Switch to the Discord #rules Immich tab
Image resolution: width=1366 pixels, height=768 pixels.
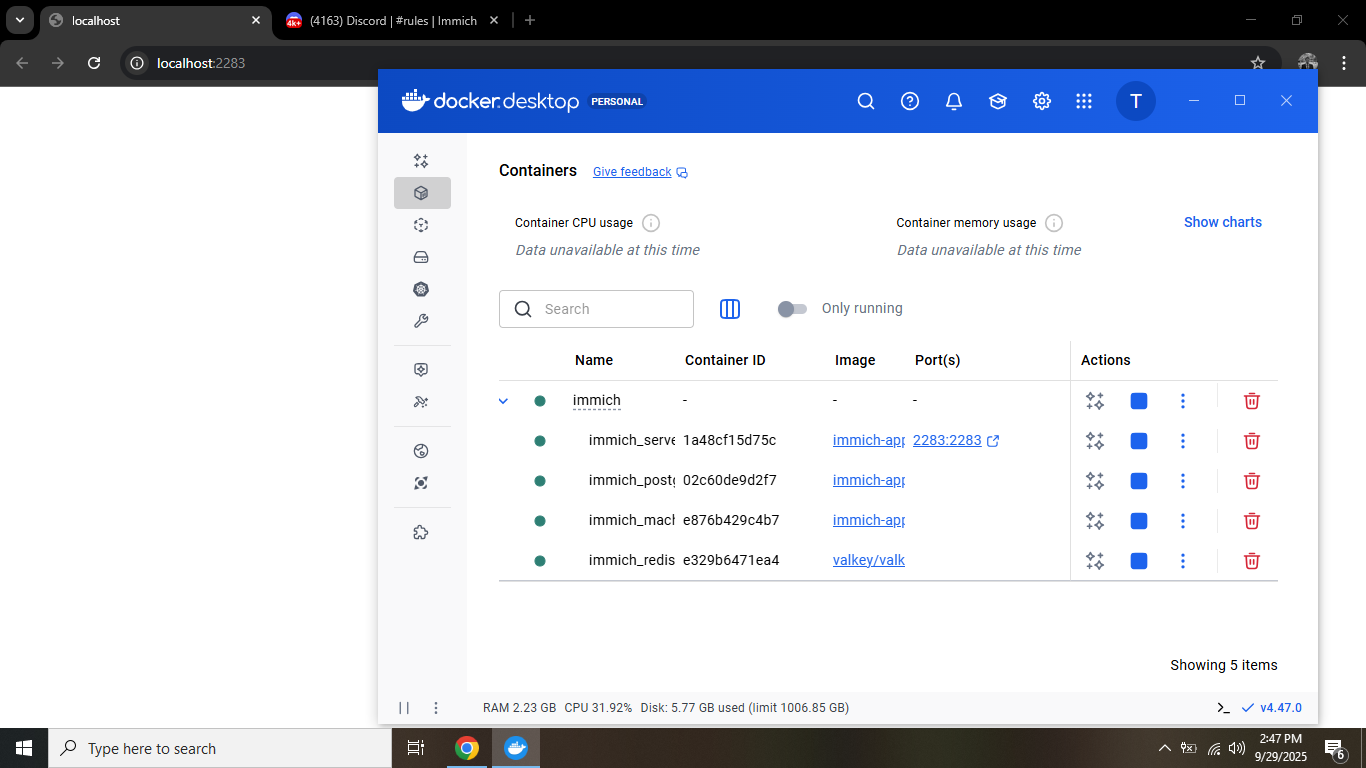point(390,20)
